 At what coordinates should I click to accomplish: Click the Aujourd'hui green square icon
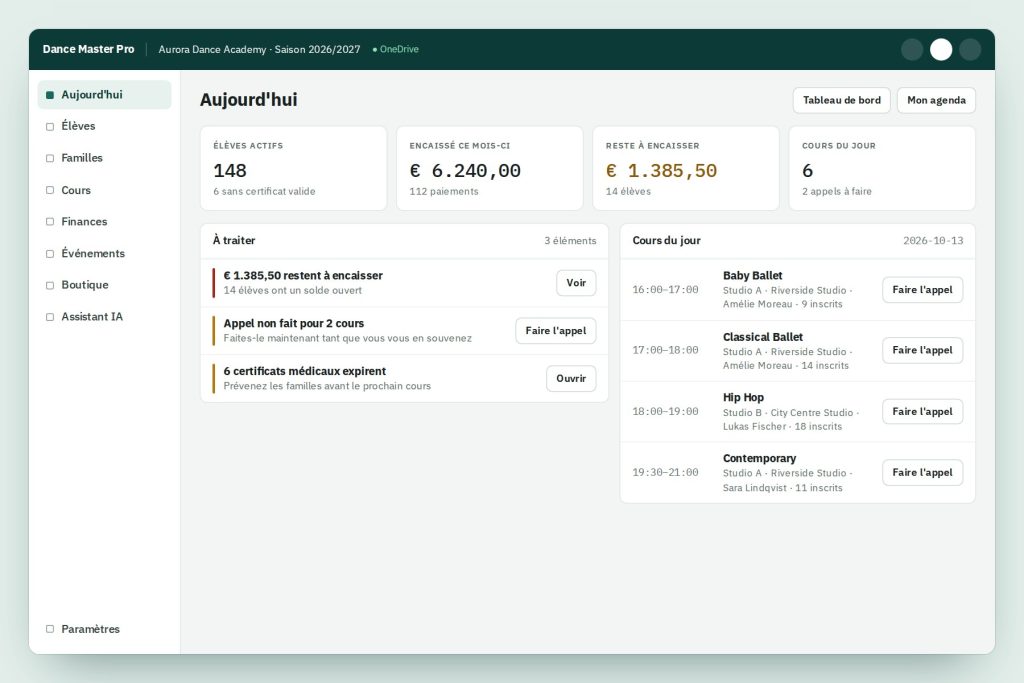(x=50, y=95)
